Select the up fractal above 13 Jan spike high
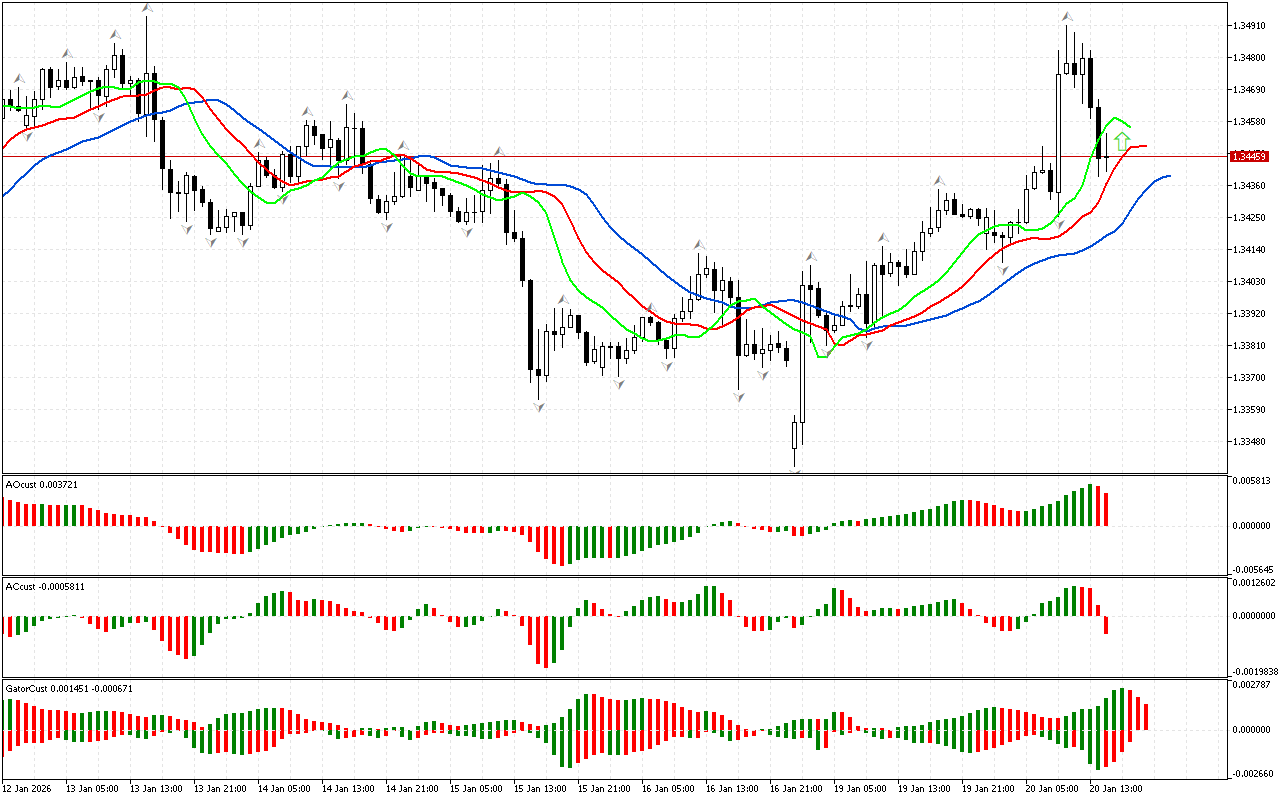 (x=147, y=9)
